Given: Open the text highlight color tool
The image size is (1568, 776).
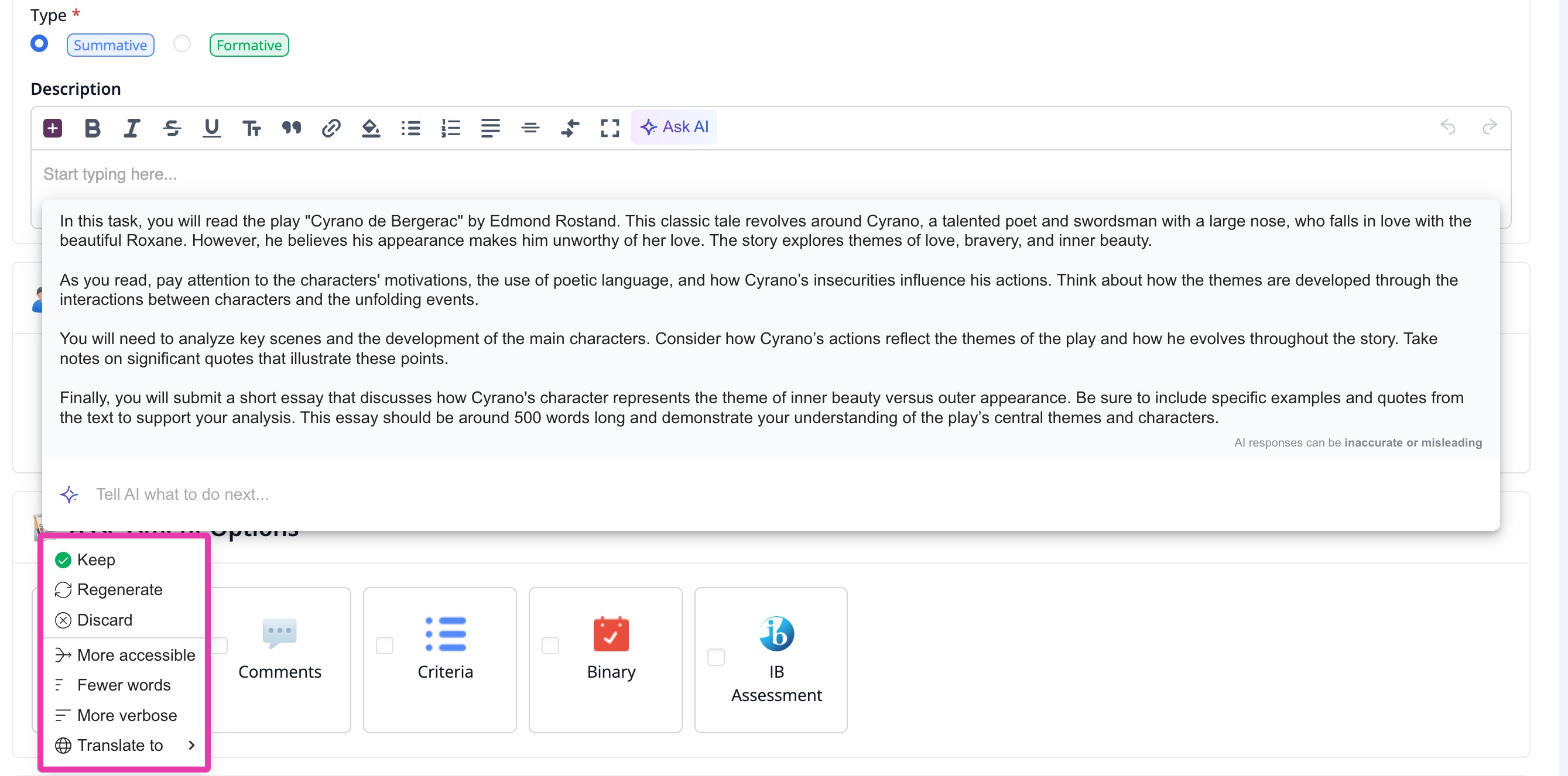Looking at the screenshot, I should [x=372, y=127].
